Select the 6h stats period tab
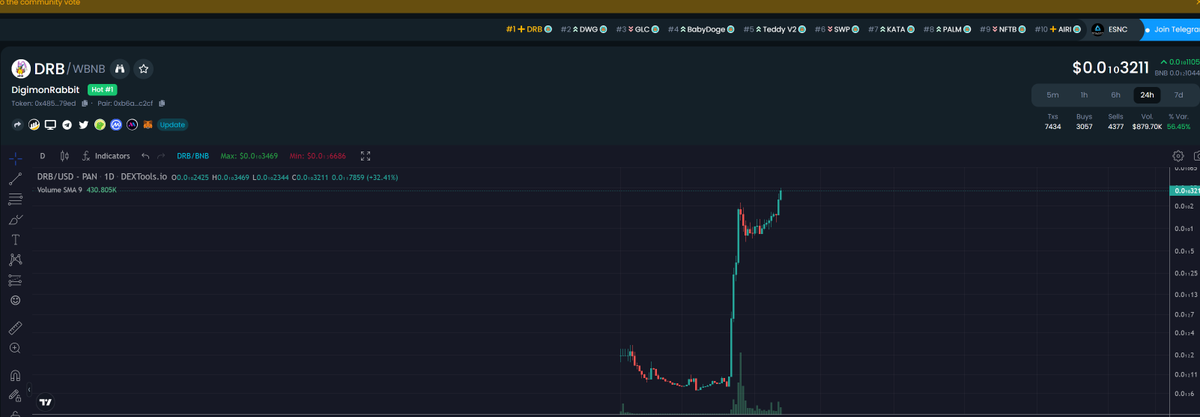The width and height of the screenshot is (1200, 417). click(1115, 95)
